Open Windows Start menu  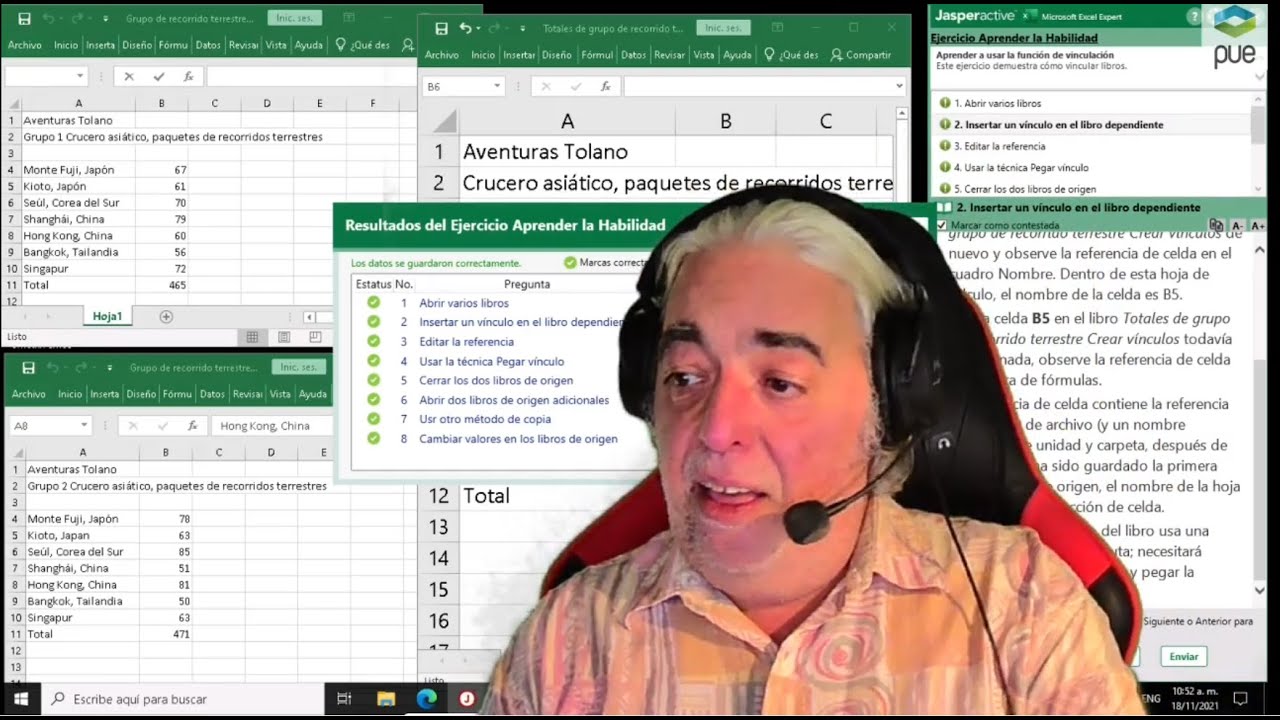[20, 699]
